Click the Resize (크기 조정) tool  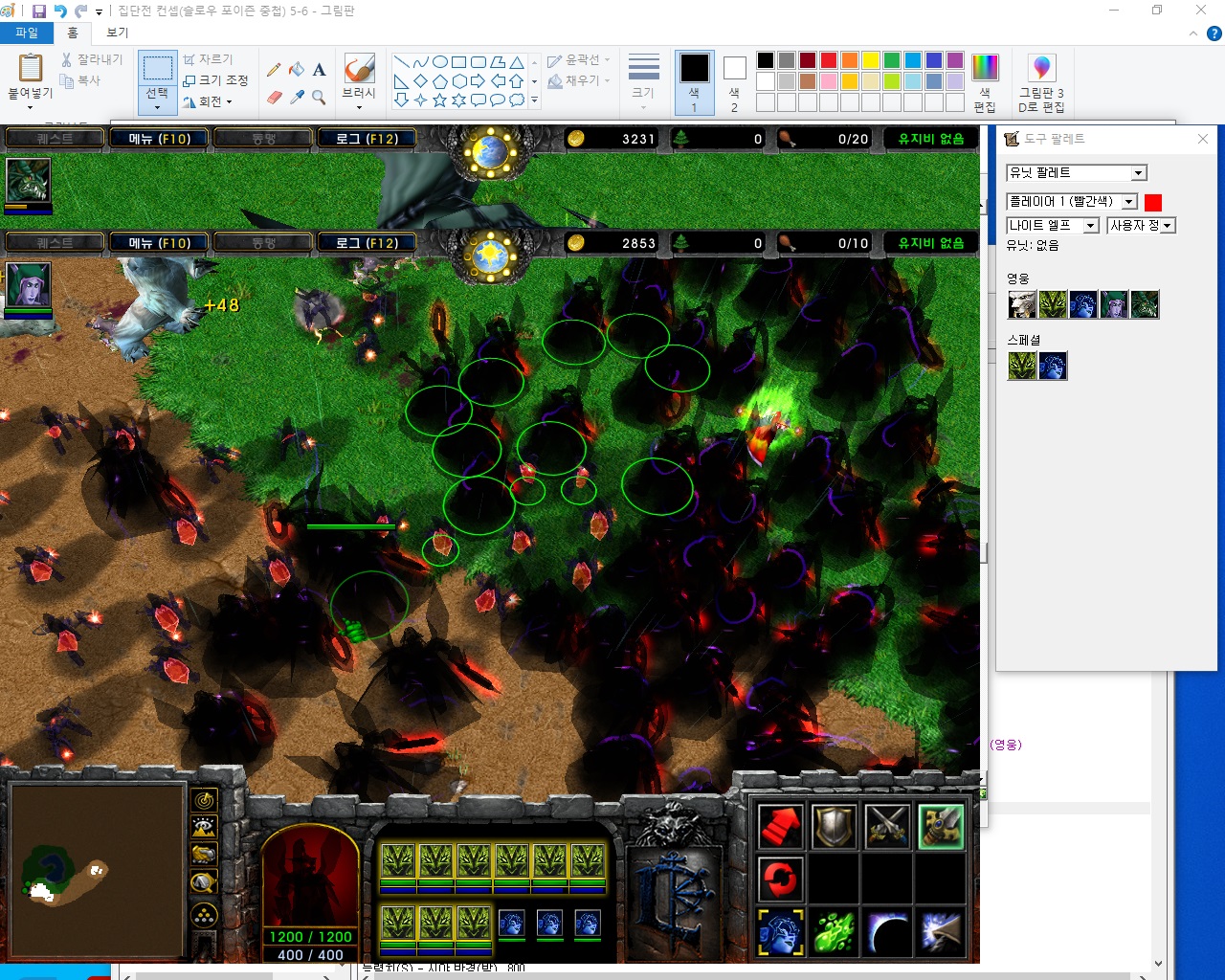[x=215, y=80]
